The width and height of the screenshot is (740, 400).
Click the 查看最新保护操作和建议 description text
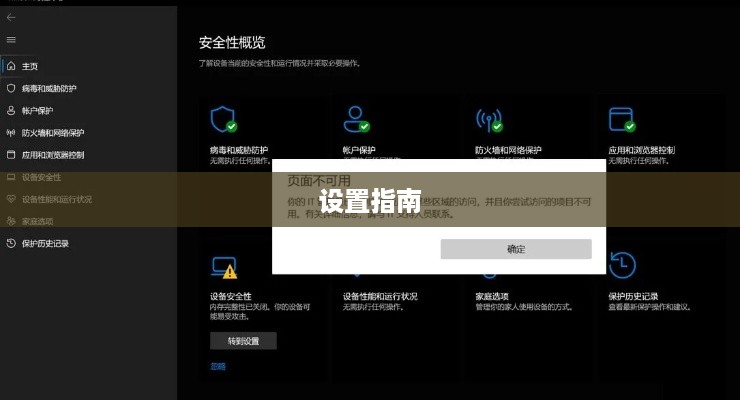(x=649, y=307)
